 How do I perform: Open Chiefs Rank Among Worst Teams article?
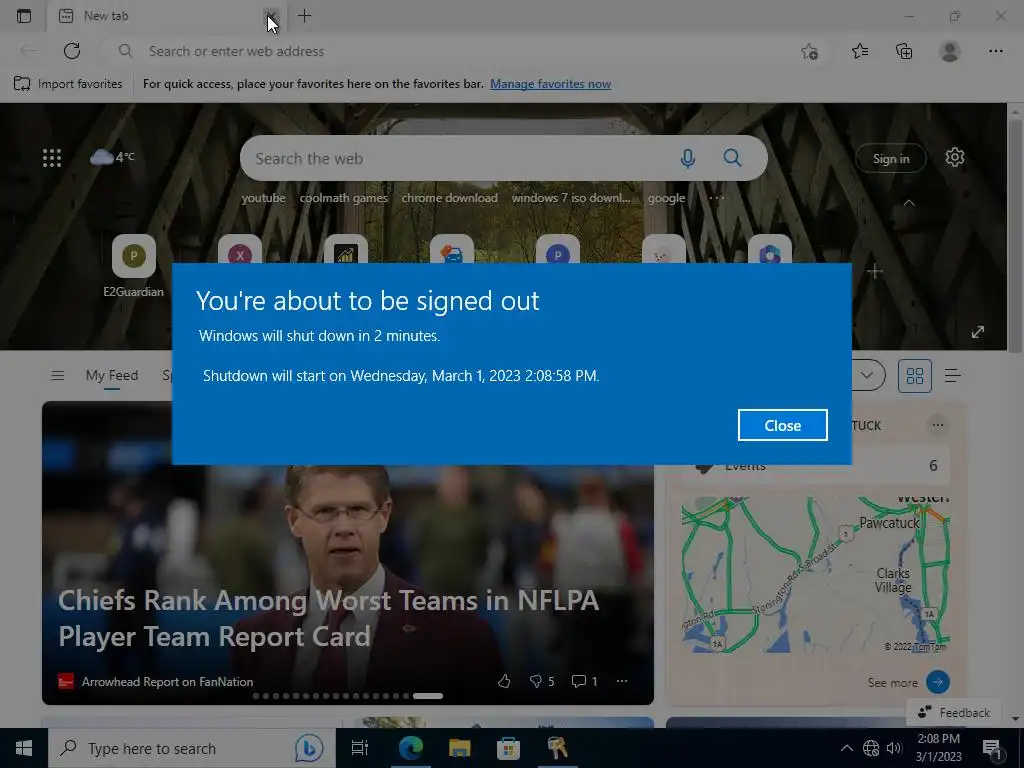[328, 618]
